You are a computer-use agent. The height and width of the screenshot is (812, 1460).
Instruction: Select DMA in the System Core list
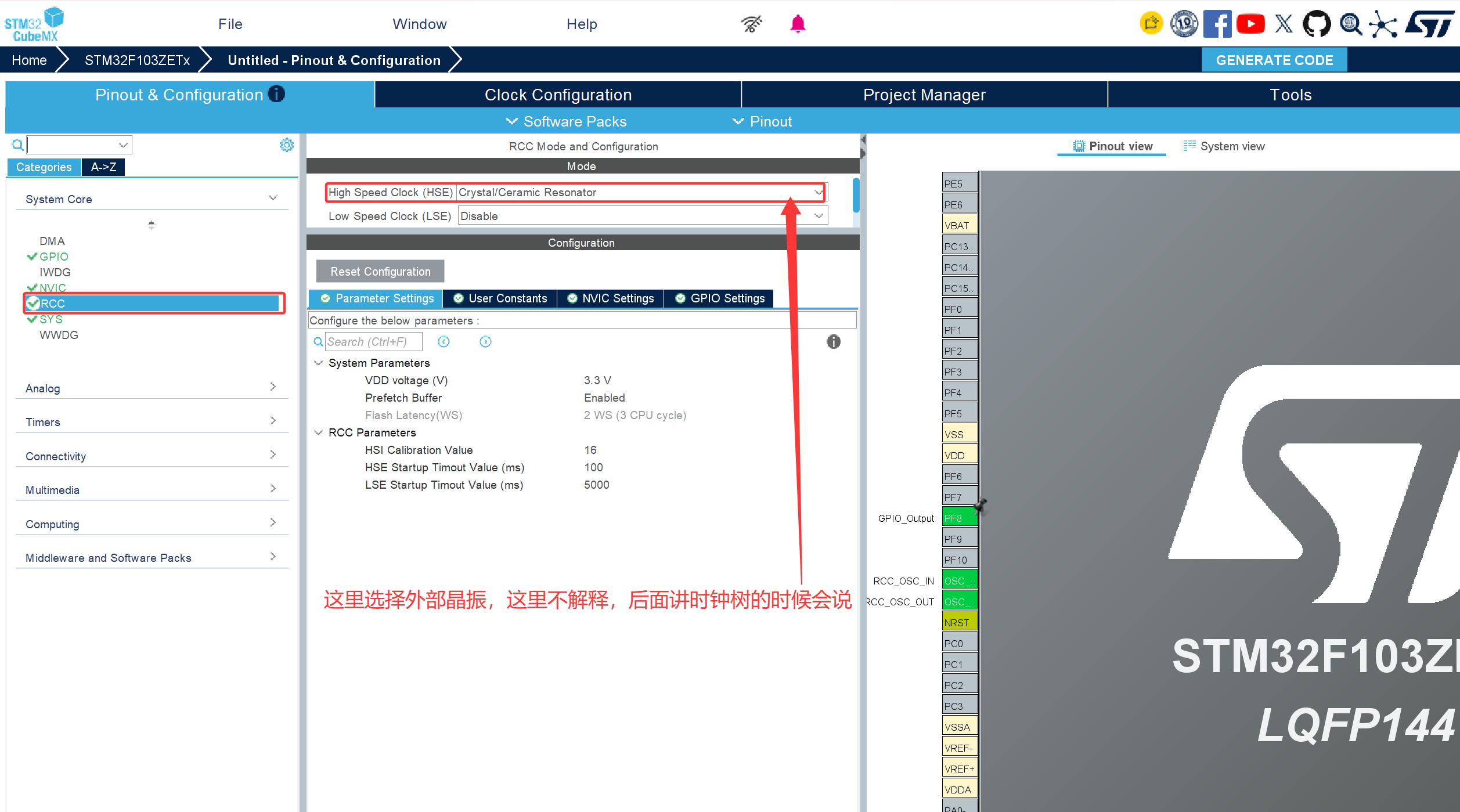coord(52,241)
